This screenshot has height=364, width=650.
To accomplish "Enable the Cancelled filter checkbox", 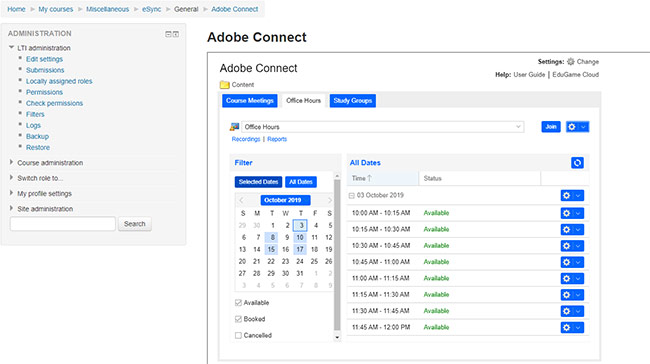I will coord(238,335).
